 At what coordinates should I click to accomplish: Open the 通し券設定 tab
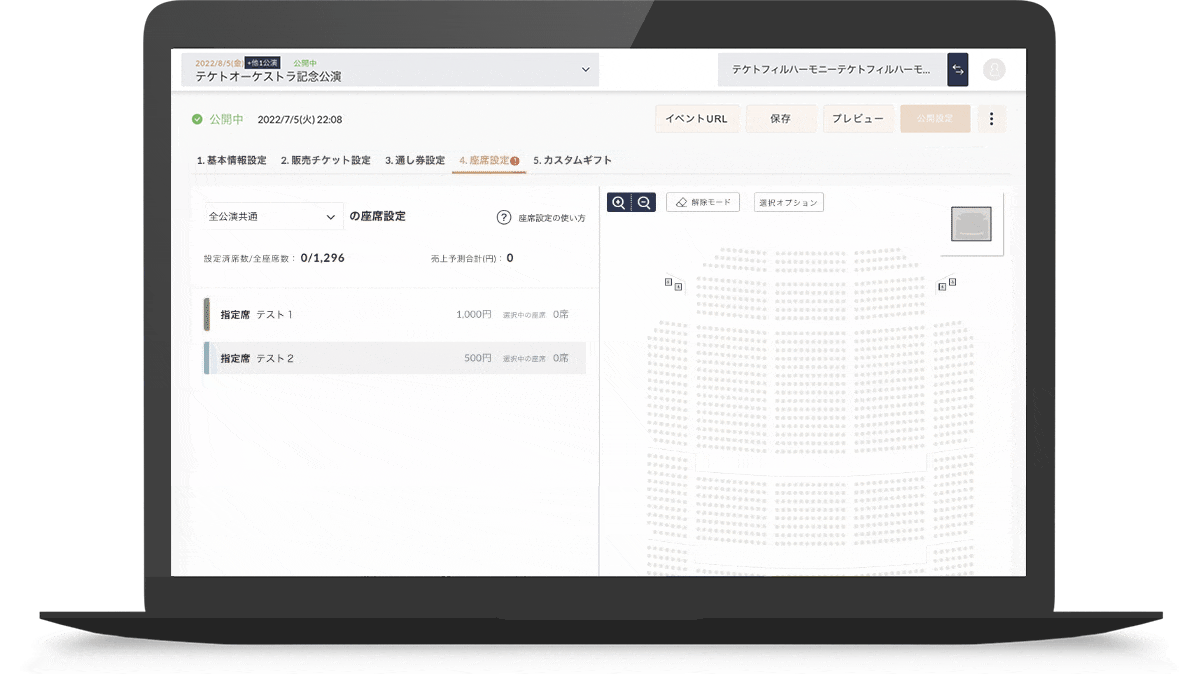(415, 160)
